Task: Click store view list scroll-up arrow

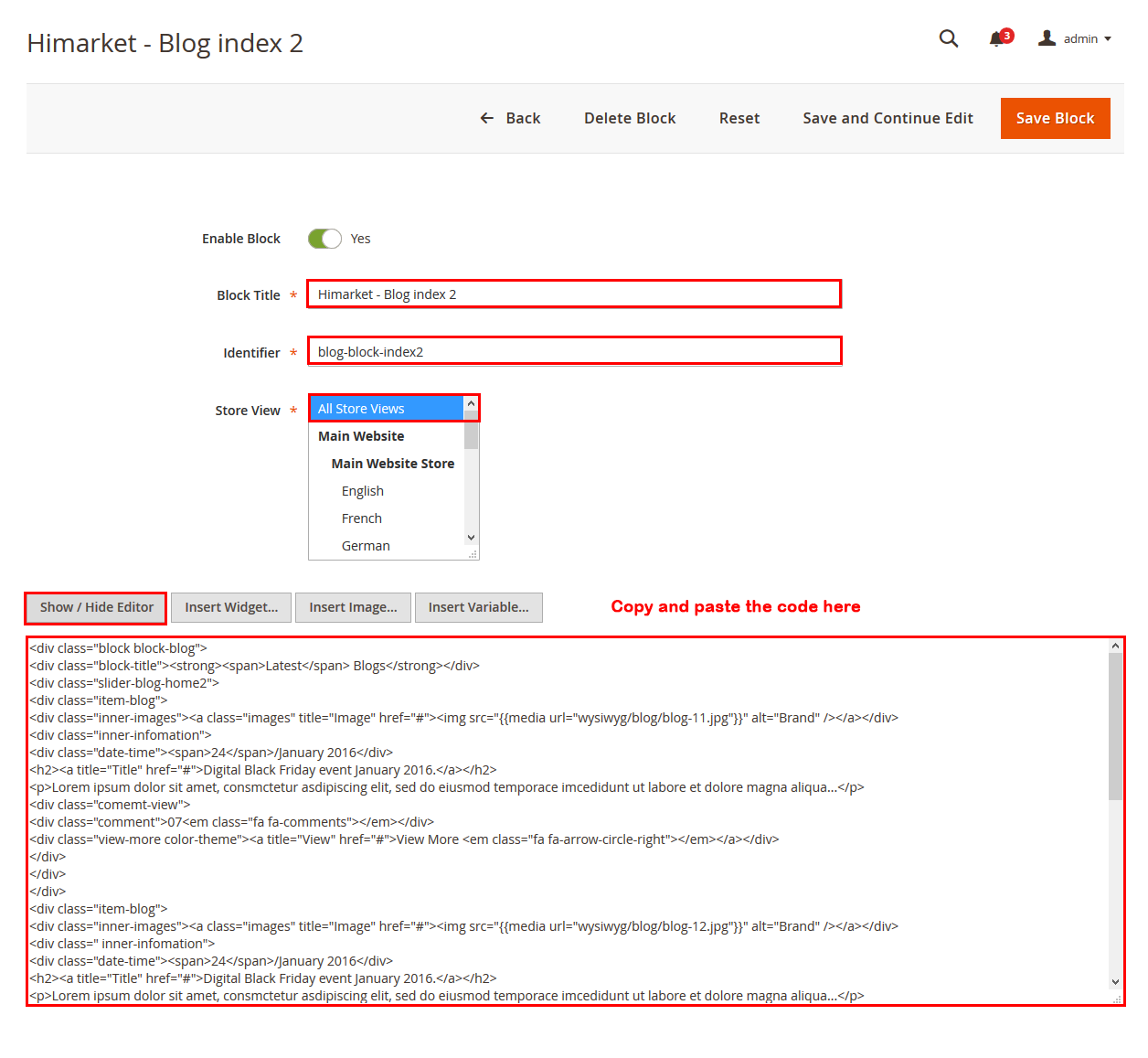Action: click(x=472, y=403)
